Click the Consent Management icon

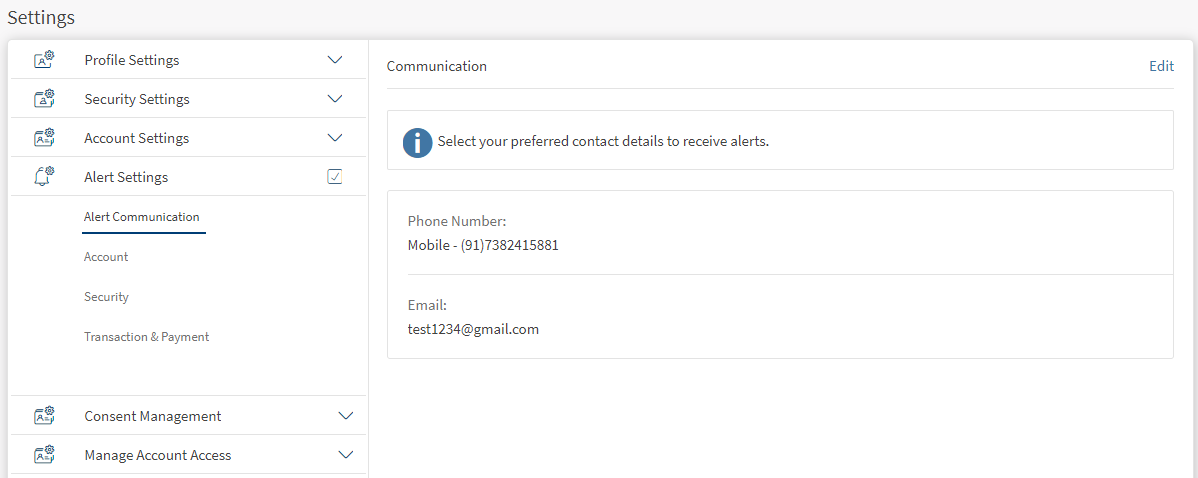[44, 416]
